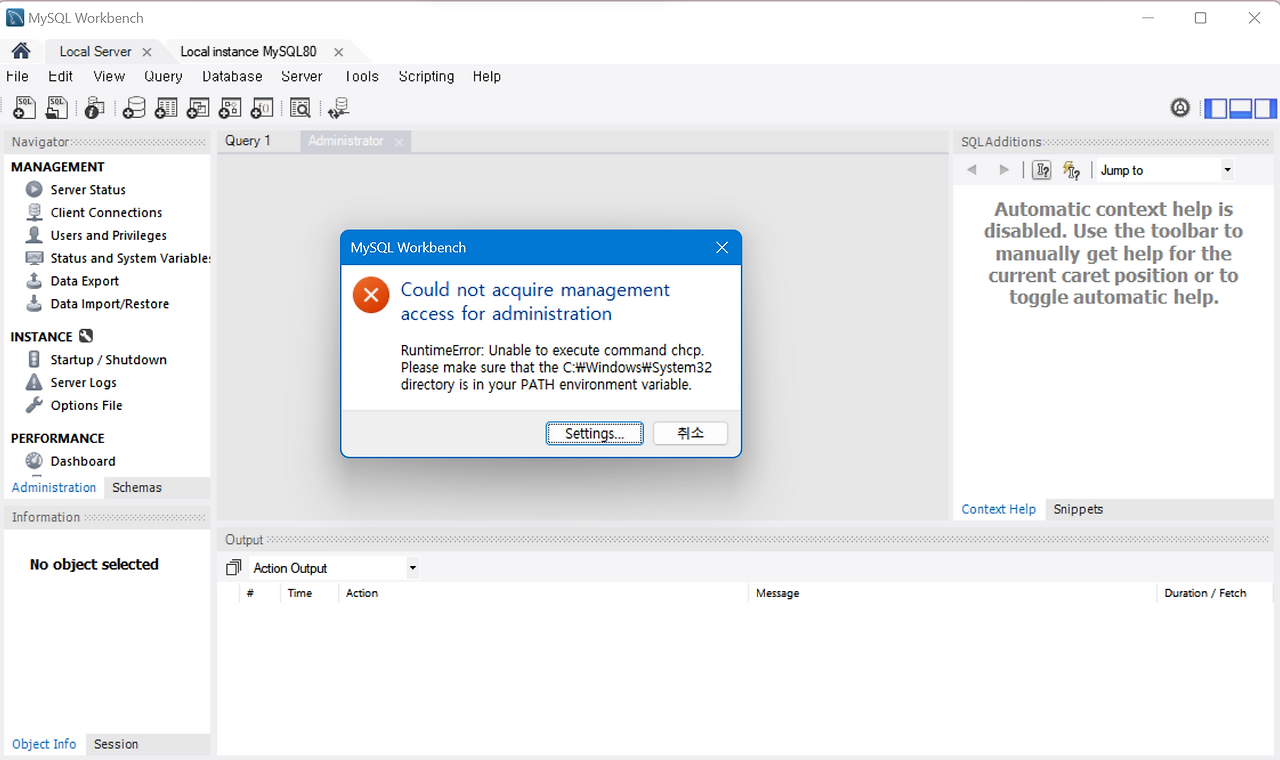
Task: Switch to Schemas tab
Action: (137, 488)
